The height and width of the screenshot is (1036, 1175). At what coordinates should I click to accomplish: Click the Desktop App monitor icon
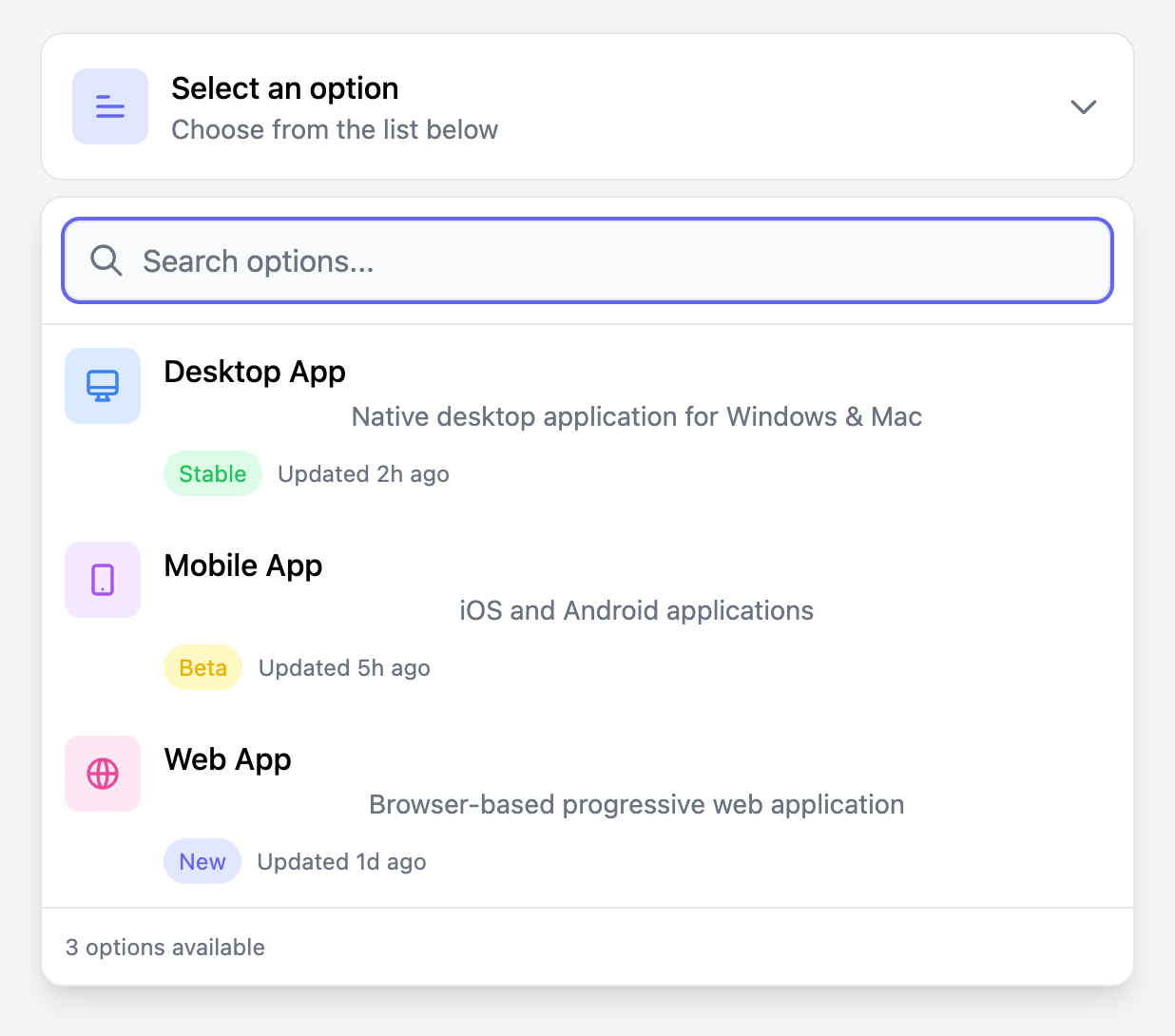click(103, 386)
